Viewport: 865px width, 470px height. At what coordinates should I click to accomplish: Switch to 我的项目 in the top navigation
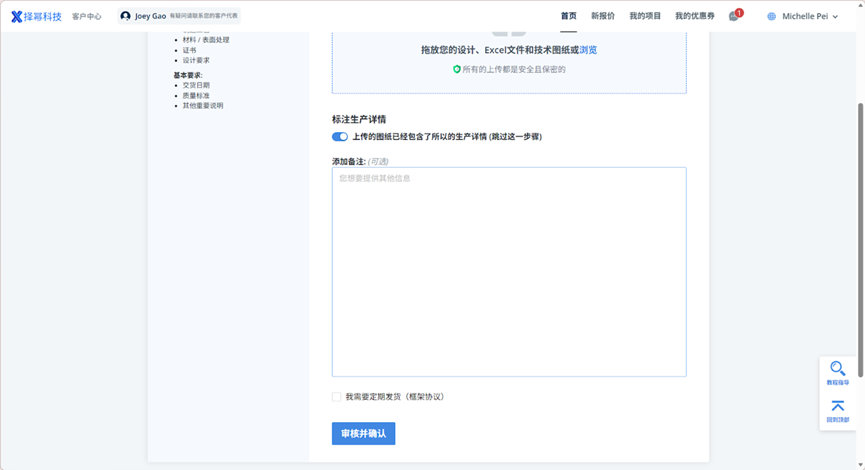click(x=645, y=16)
